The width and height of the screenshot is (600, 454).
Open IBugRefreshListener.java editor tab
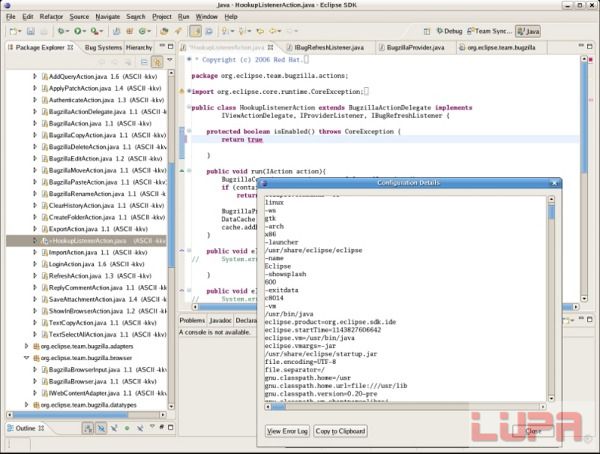pyautogui.click(x=329, y=47)
